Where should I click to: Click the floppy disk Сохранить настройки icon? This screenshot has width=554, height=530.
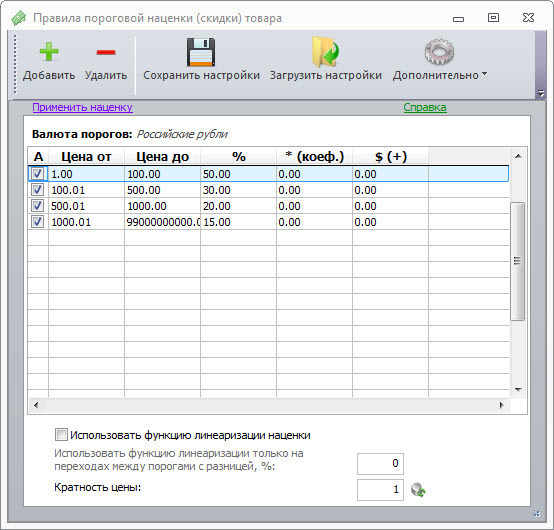point(201,52)
